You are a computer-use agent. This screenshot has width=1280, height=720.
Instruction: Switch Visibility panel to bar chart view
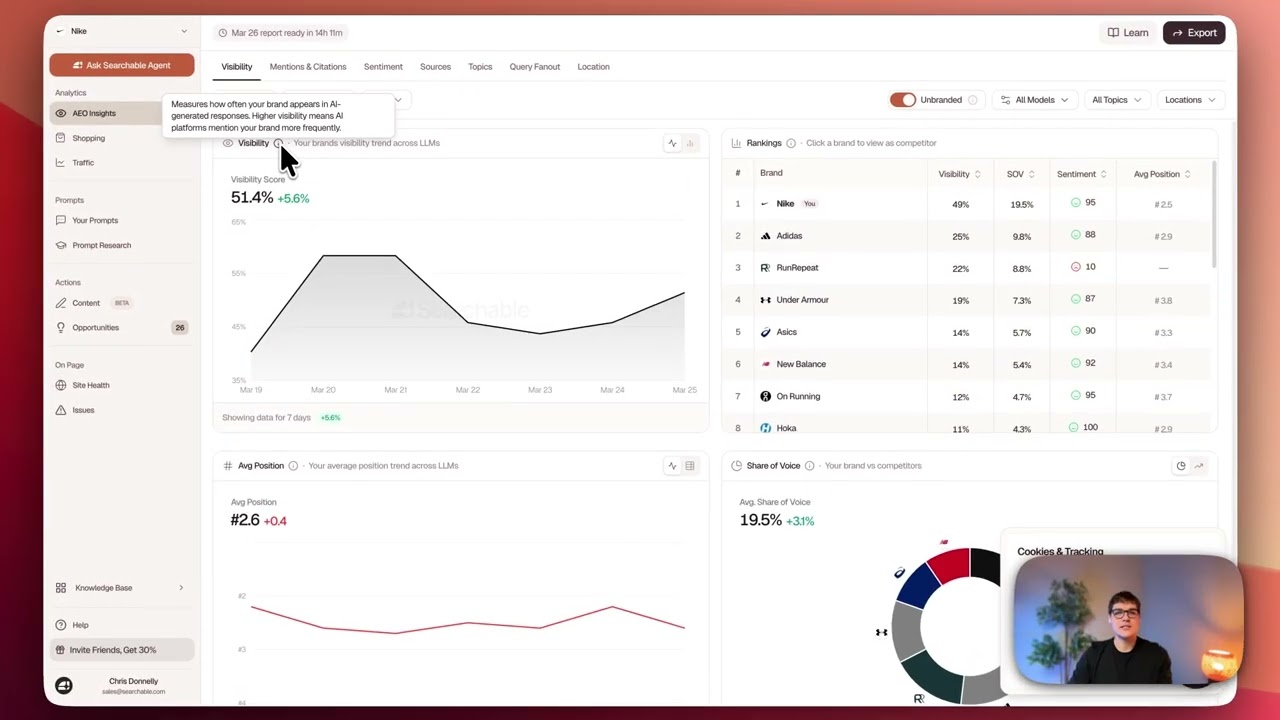point(689,143)
